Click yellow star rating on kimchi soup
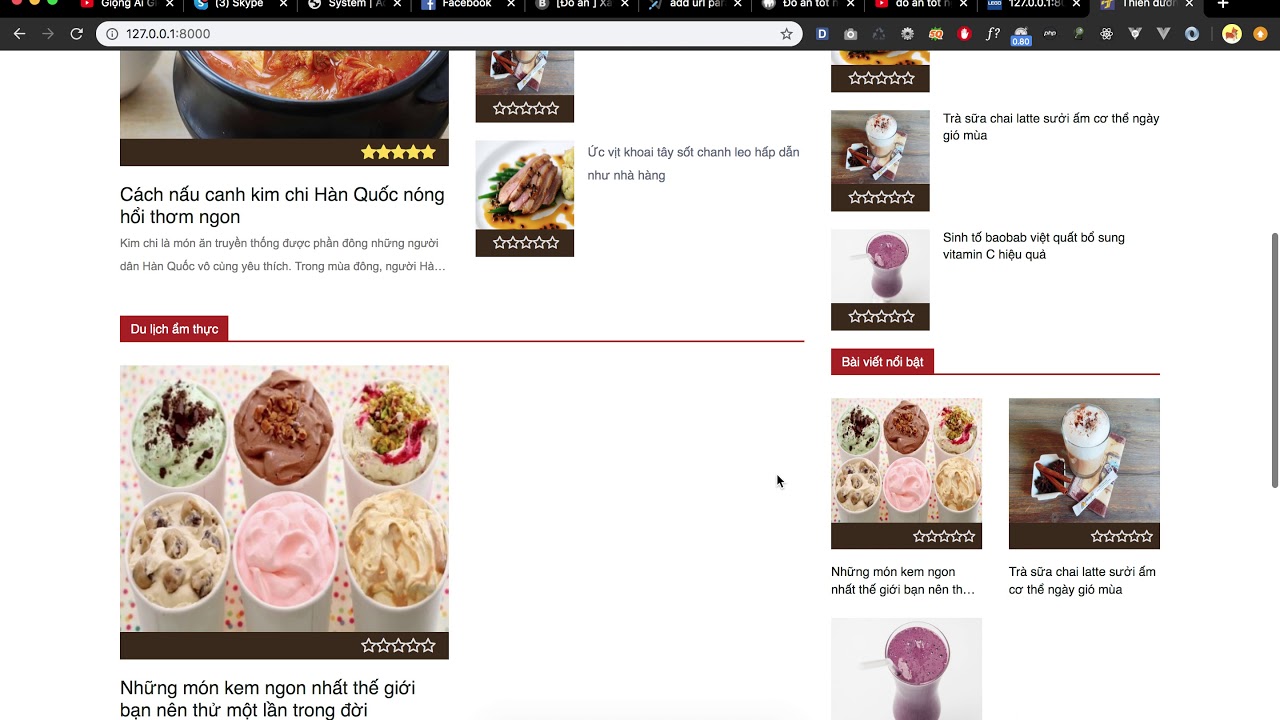This screenshot has height=720, width=1280. point(398,153)
